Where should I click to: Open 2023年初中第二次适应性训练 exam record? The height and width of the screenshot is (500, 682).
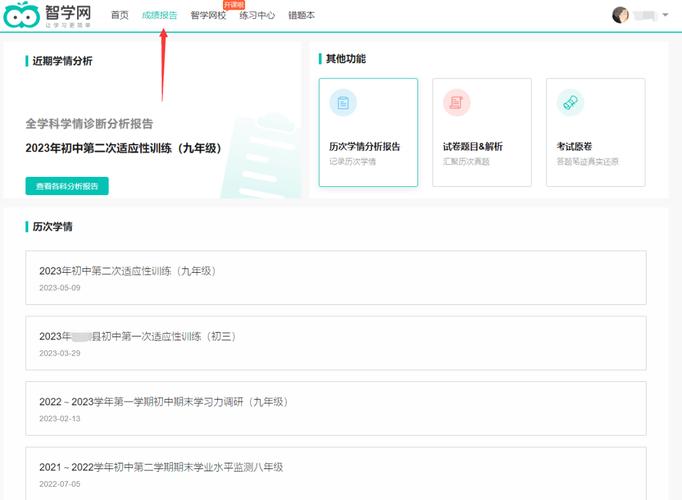[335, 278]
